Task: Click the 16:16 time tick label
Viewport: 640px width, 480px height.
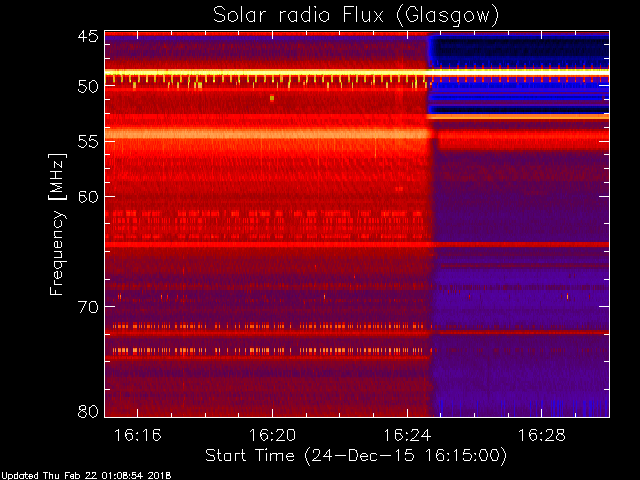Action: [x=138, y=435]
